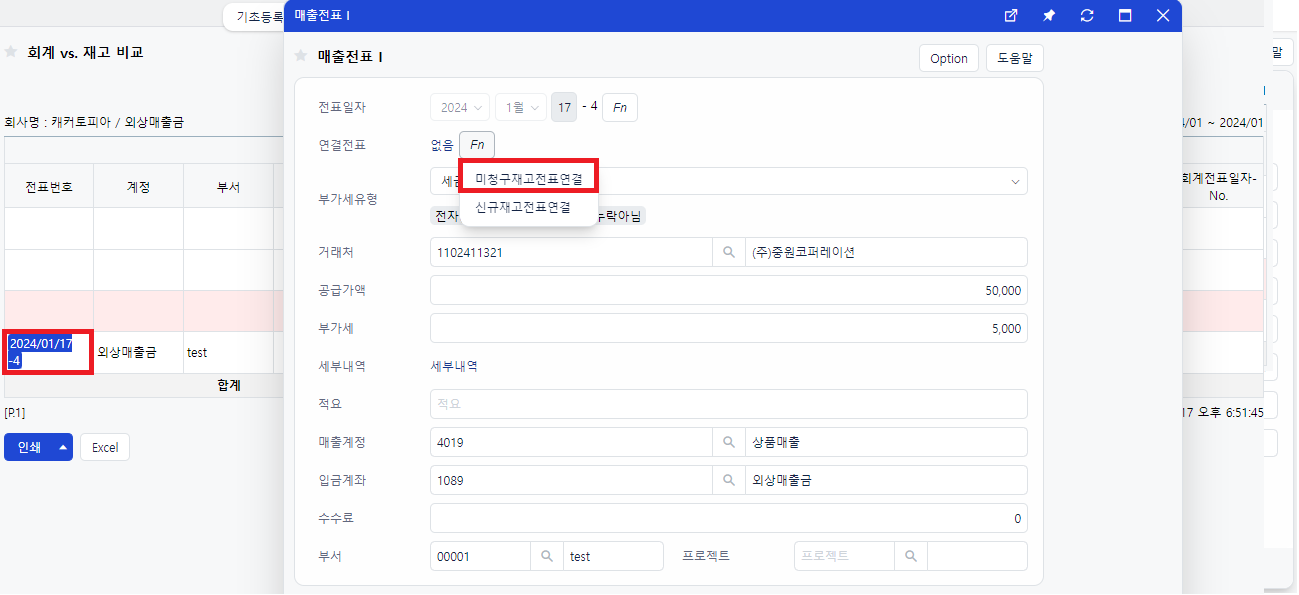Star the 회계 vs. 재고 비교 page
This screenshot has width=1299, height=595.
12,52
